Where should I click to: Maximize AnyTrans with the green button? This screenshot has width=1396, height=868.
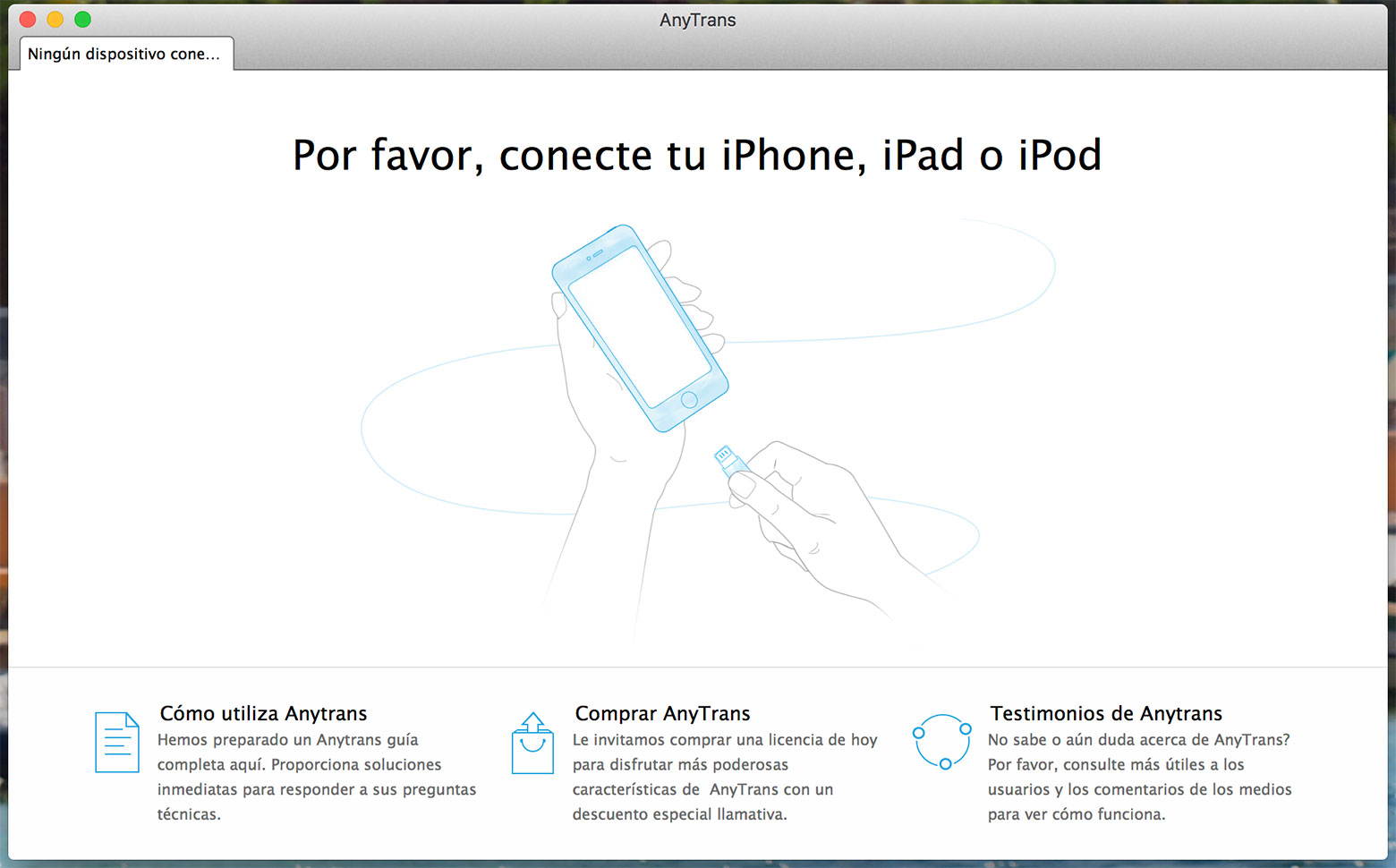pos(83,19)
